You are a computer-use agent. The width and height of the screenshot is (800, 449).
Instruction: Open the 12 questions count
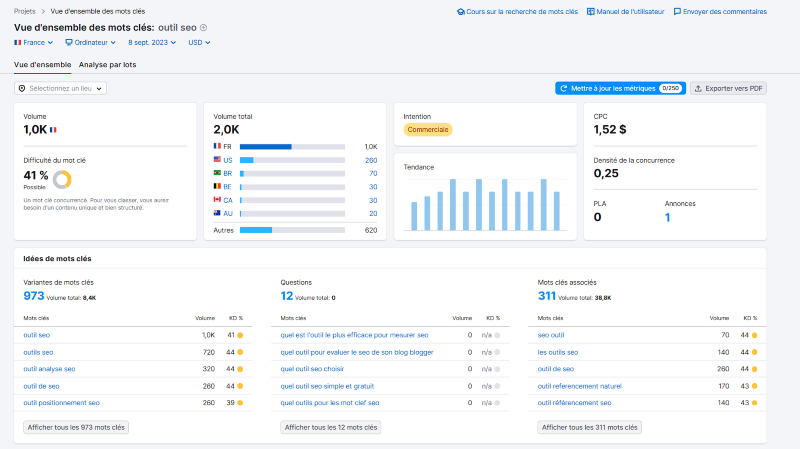287,296
